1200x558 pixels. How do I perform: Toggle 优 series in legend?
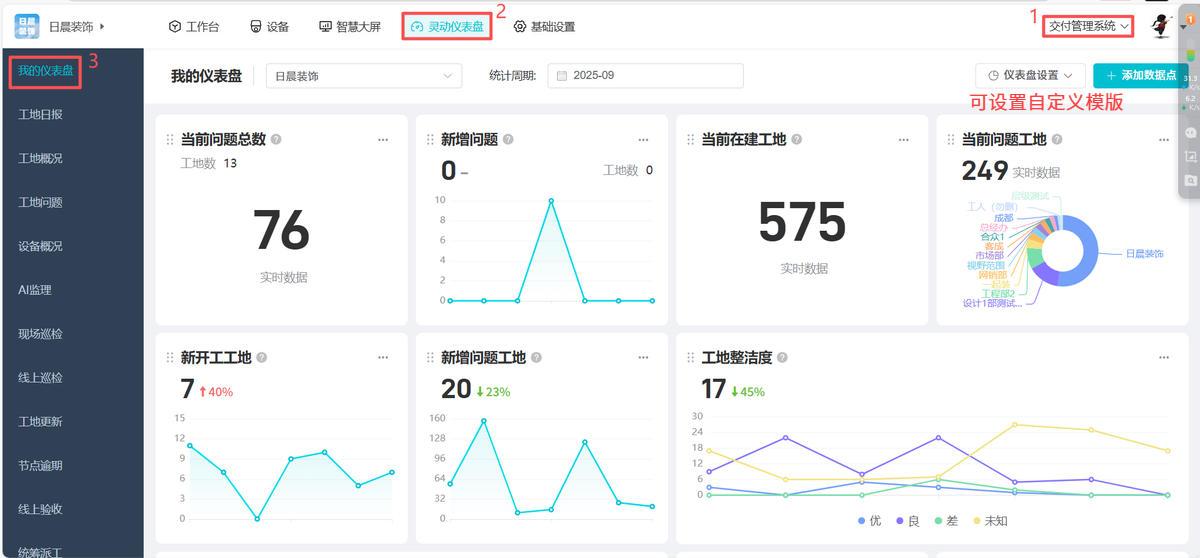point(869,521)
